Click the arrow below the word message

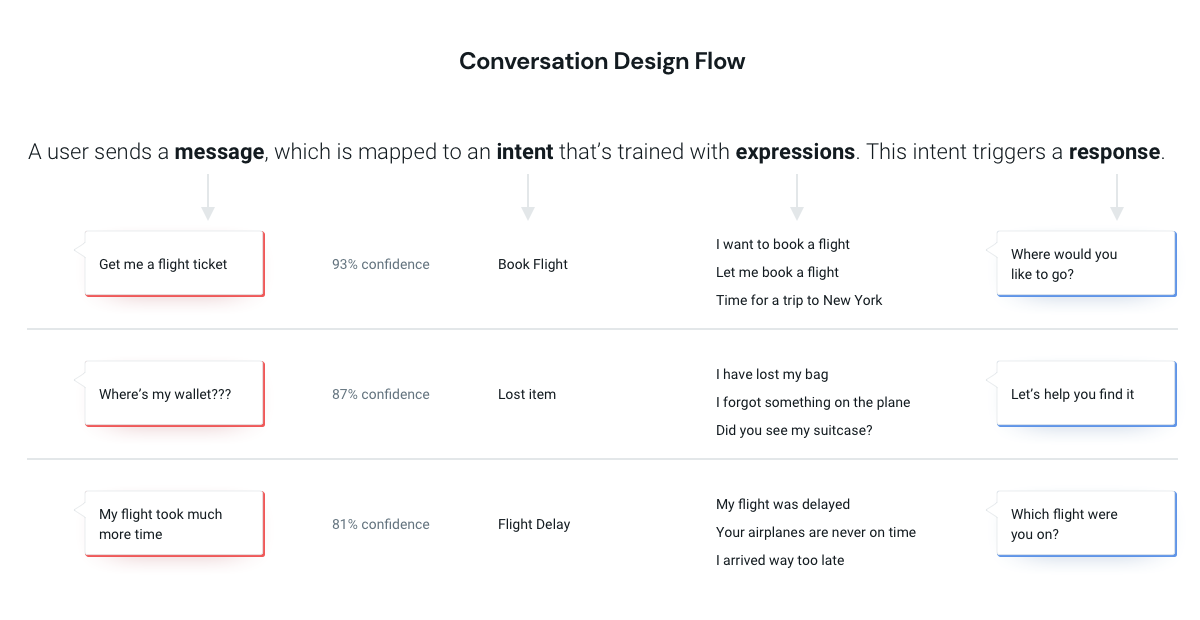(208, 197)
